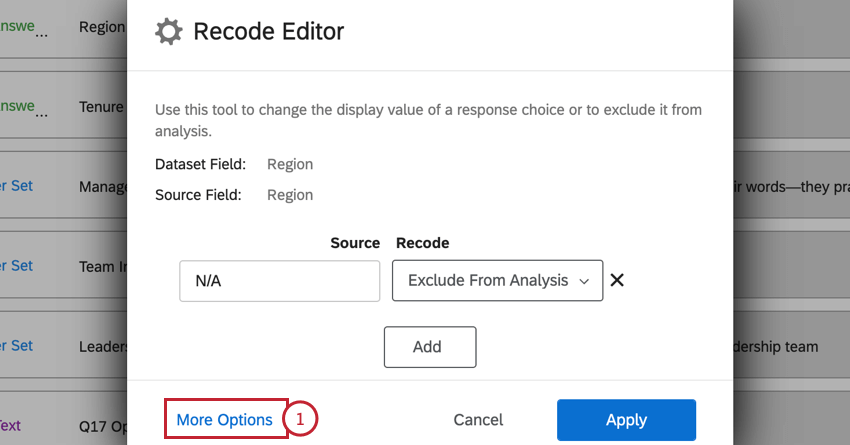
Task: Click the blue Set link on Team row
Action: [x=16, y=266]
